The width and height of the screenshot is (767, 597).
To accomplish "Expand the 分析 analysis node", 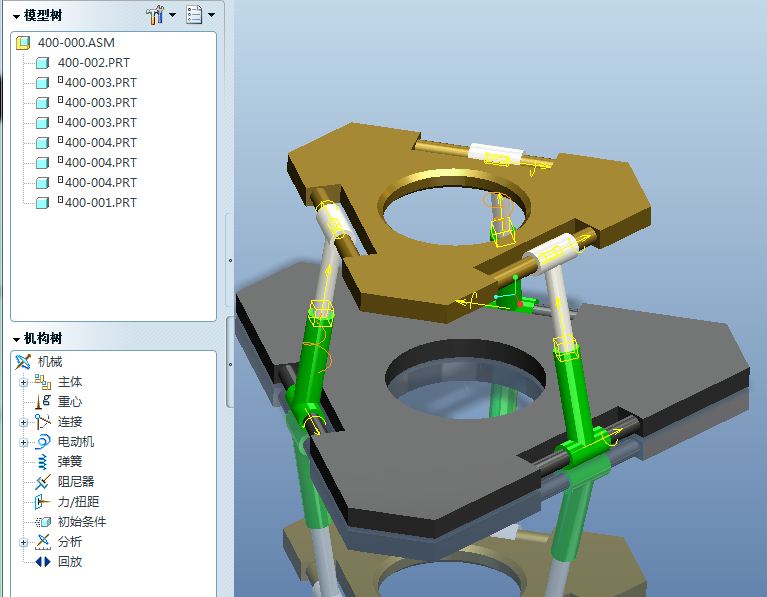I will coord(23,542).
